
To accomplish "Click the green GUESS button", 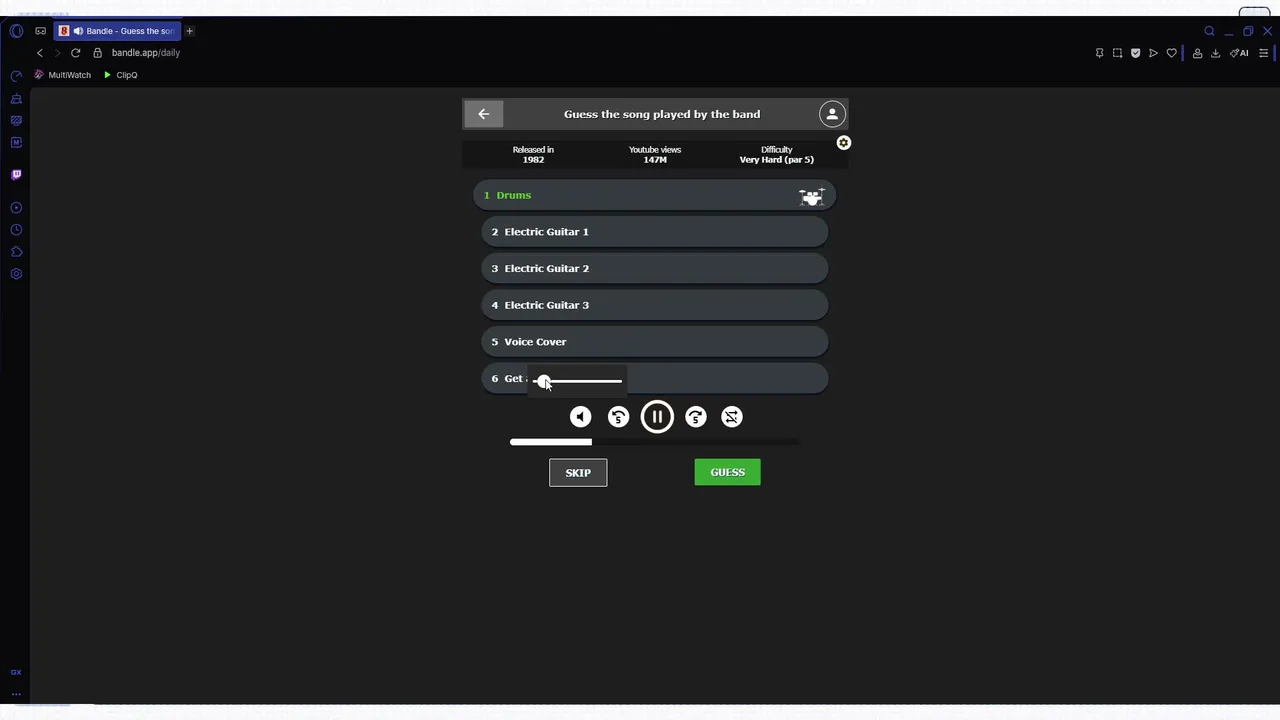I will (x=727, y=472).
